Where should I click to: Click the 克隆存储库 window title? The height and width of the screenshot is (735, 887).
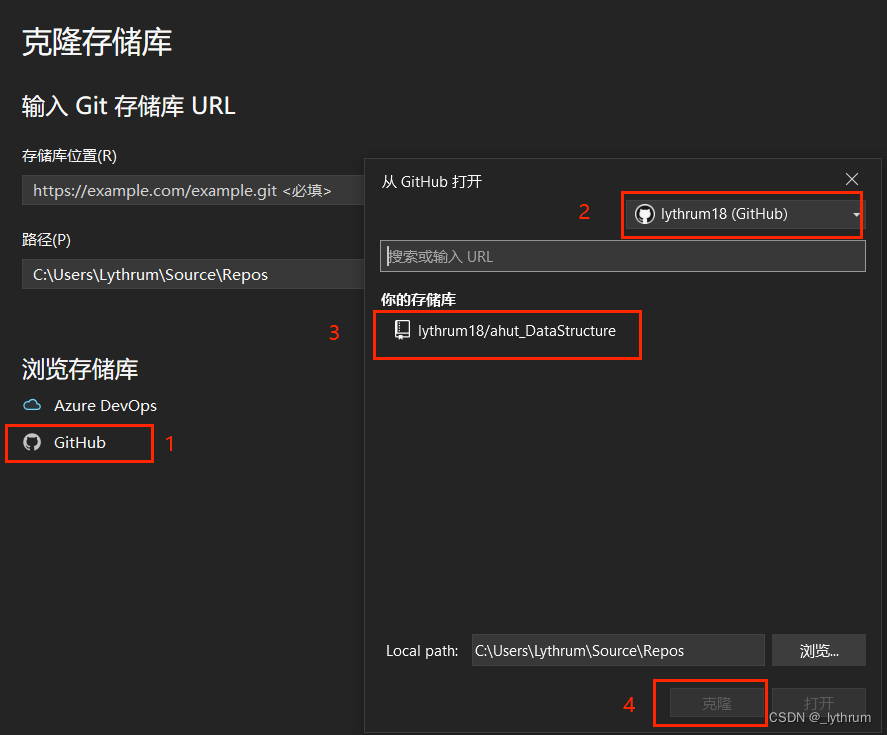97,42
